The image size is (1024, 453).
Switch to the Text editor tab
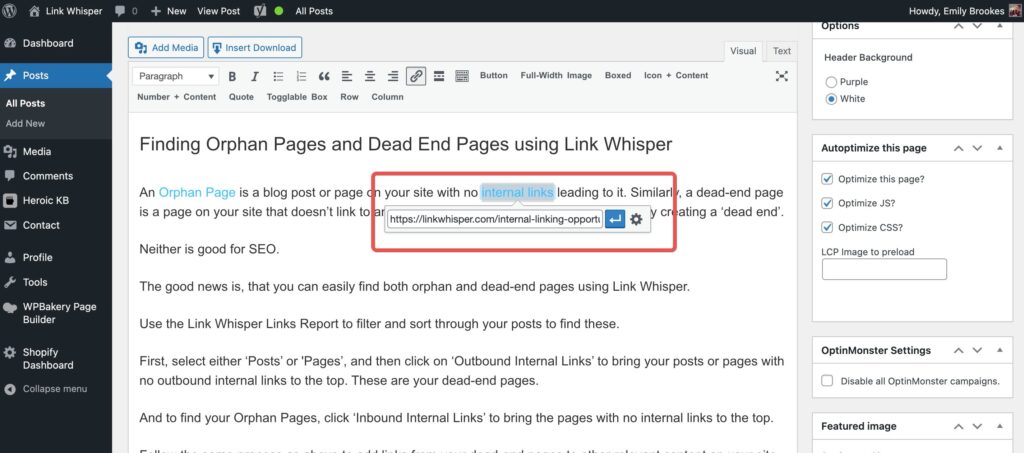point(781,51)
